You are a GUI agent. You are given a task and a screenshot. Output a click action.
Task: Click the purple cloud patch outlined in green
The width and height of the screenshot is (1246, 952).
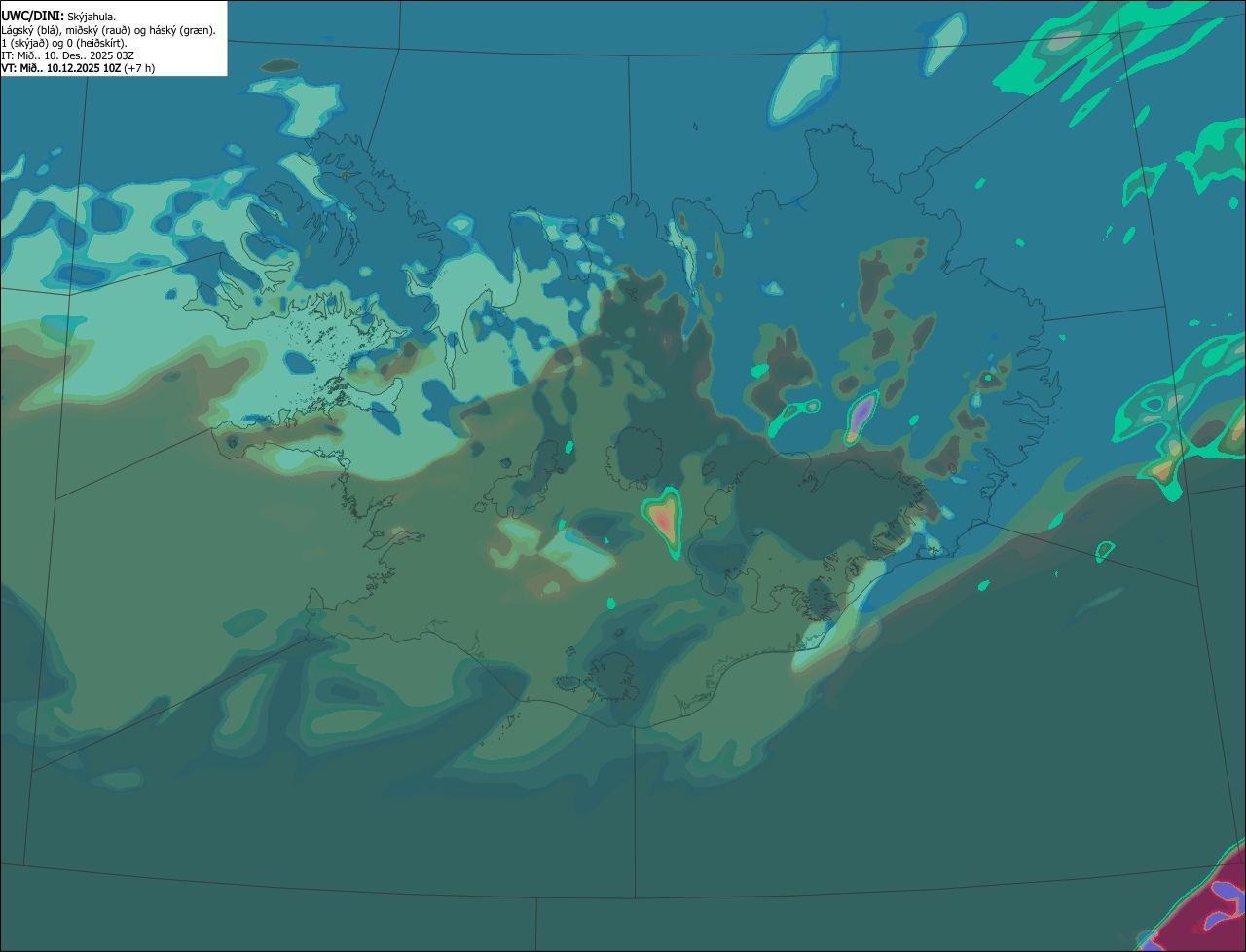pos(861,417)
